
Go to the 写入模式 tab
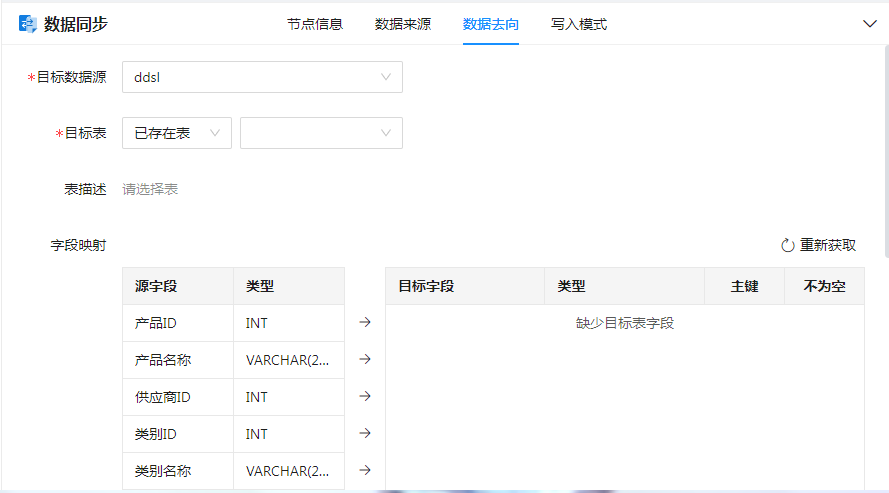[x=579, y=24]
